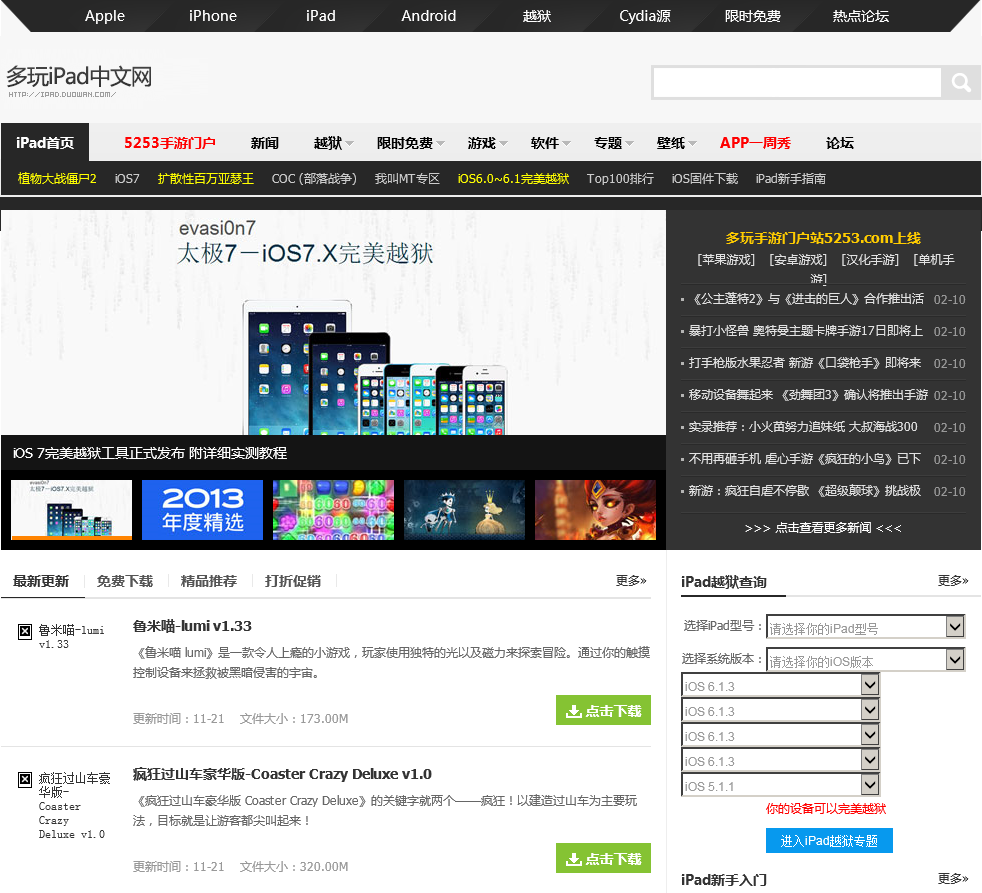Download 鲁米喵-lumi with 点击下载 button

603,711
